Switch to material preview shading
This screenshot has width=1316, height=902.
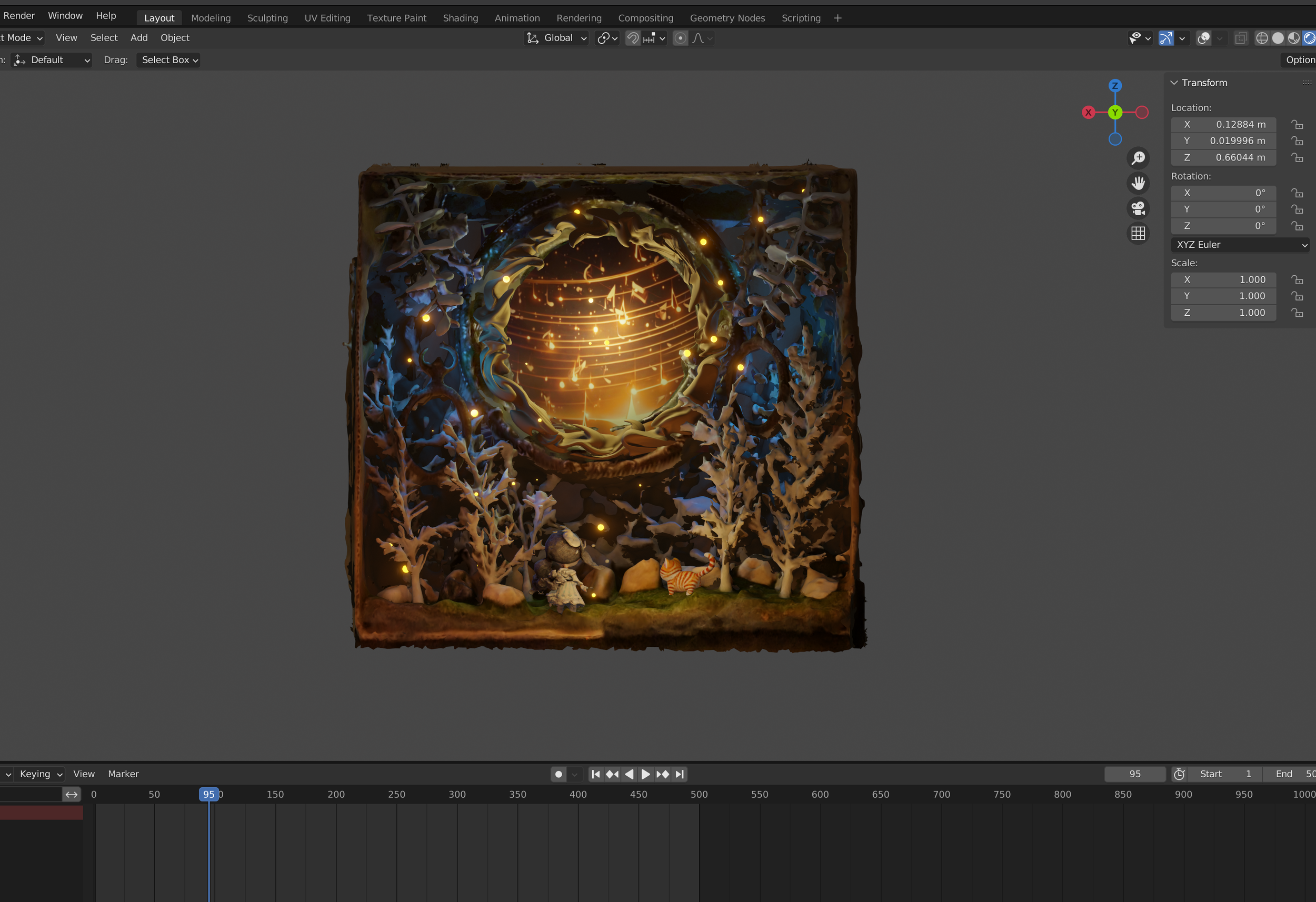(x=1294, y=38)
